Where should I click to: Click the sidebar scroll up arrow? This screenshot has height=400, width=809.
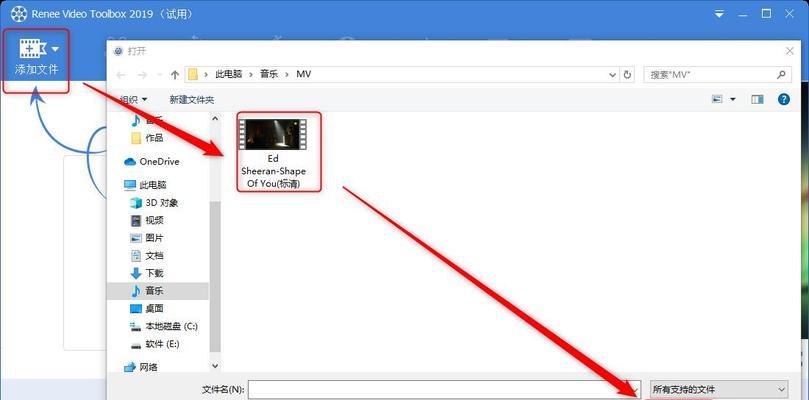coord(215,119)
